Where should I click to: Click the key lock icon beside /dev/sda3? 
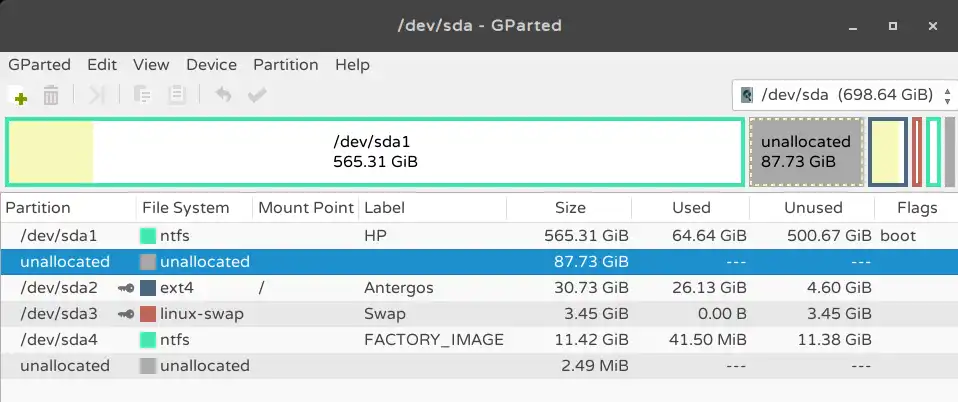(126, 314)
